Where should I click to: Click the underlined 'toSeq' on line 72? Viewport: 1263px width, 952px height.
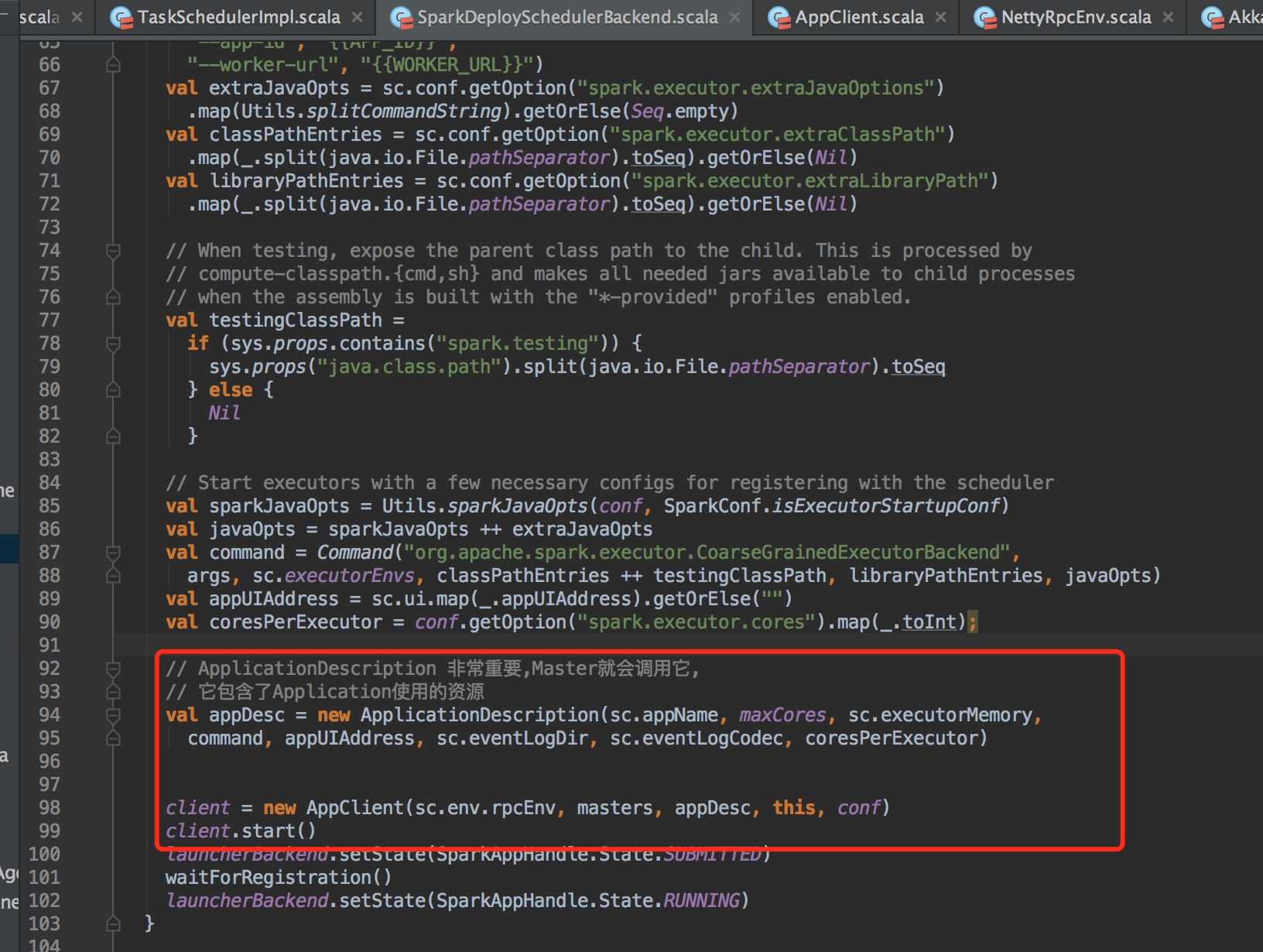tap(658, 204)
